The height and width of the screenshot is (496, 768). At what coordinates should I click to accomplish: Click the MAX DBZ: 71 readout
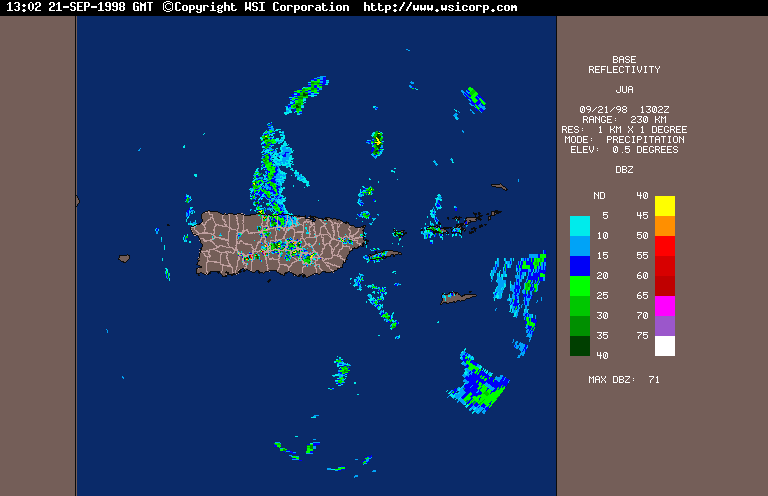[624, 380]
